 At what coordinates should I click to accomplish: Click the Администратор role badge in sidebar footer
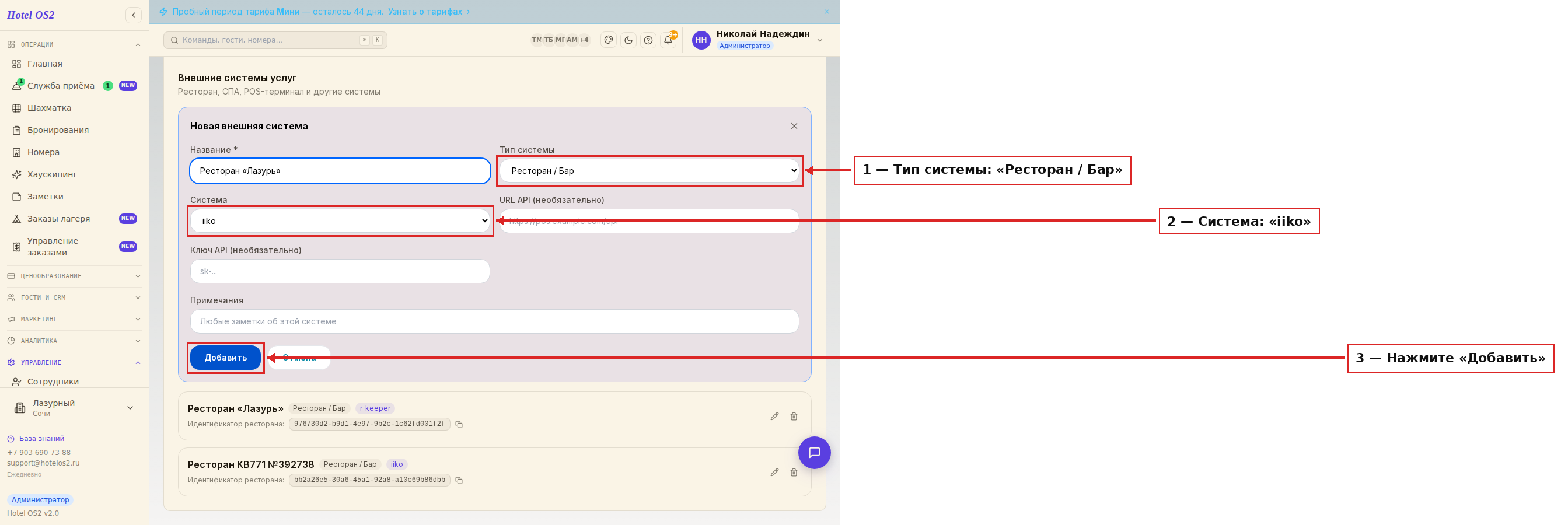[x=40, y=500]
